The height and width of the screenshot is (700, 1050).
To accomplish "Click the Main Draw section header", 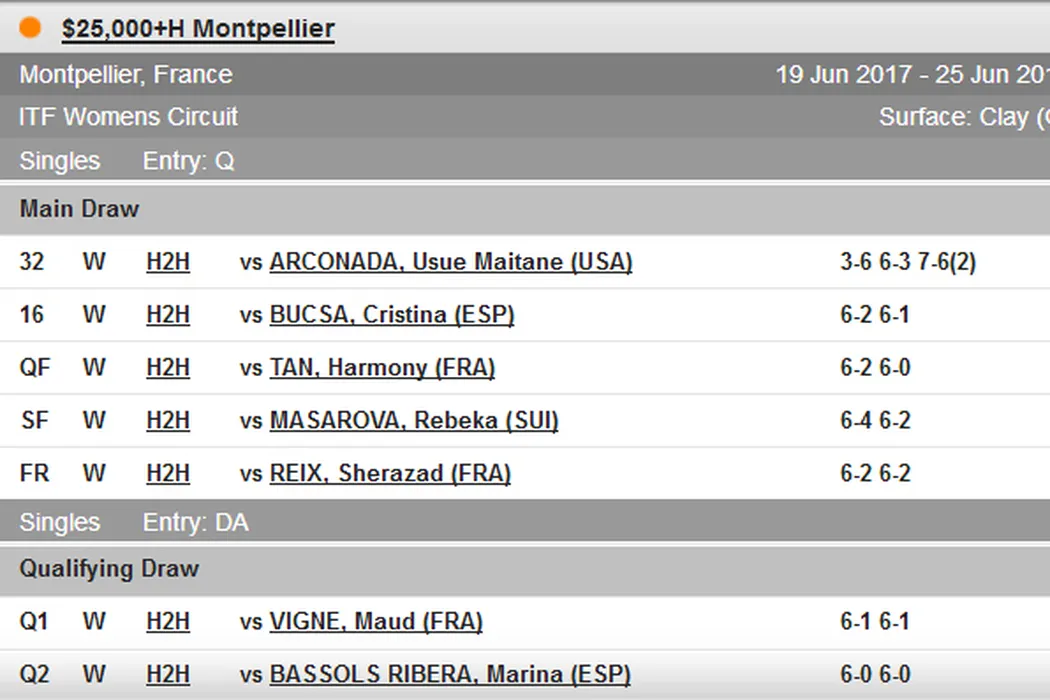I will (79, 209).
